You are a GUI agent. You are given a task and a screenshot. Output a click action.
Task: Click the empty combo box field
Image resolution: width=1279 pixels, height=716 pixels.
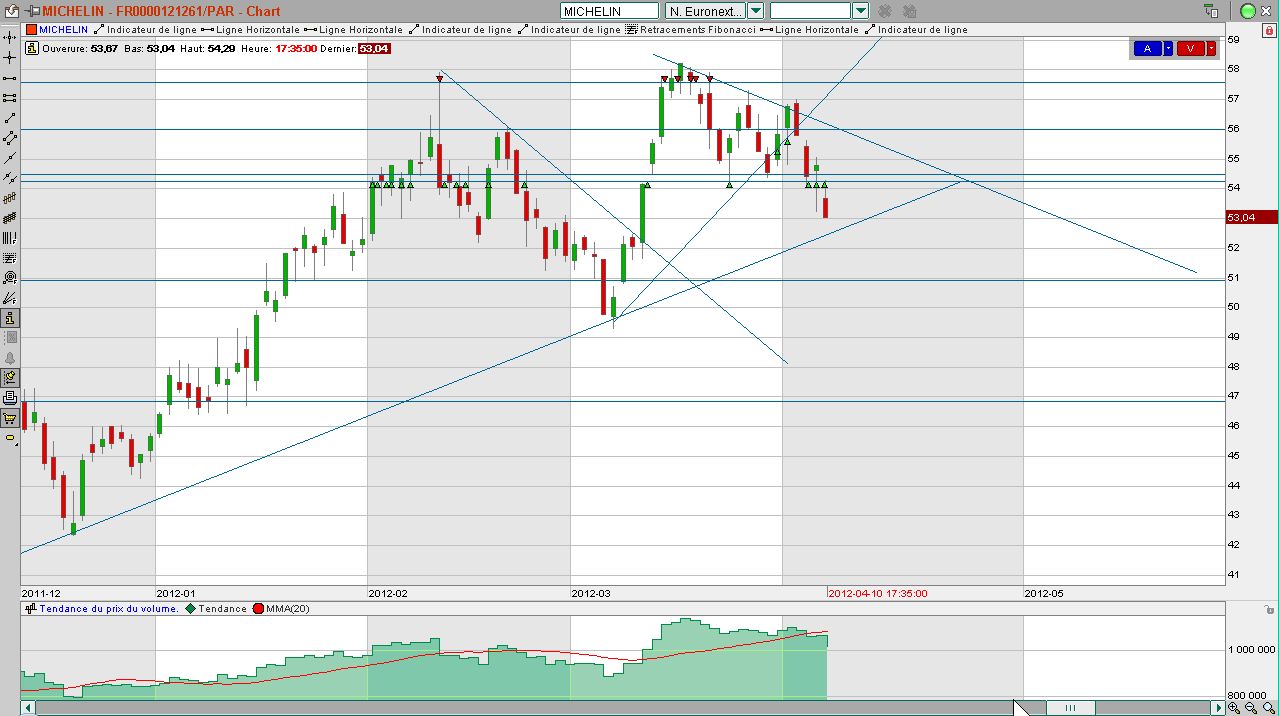811,11
